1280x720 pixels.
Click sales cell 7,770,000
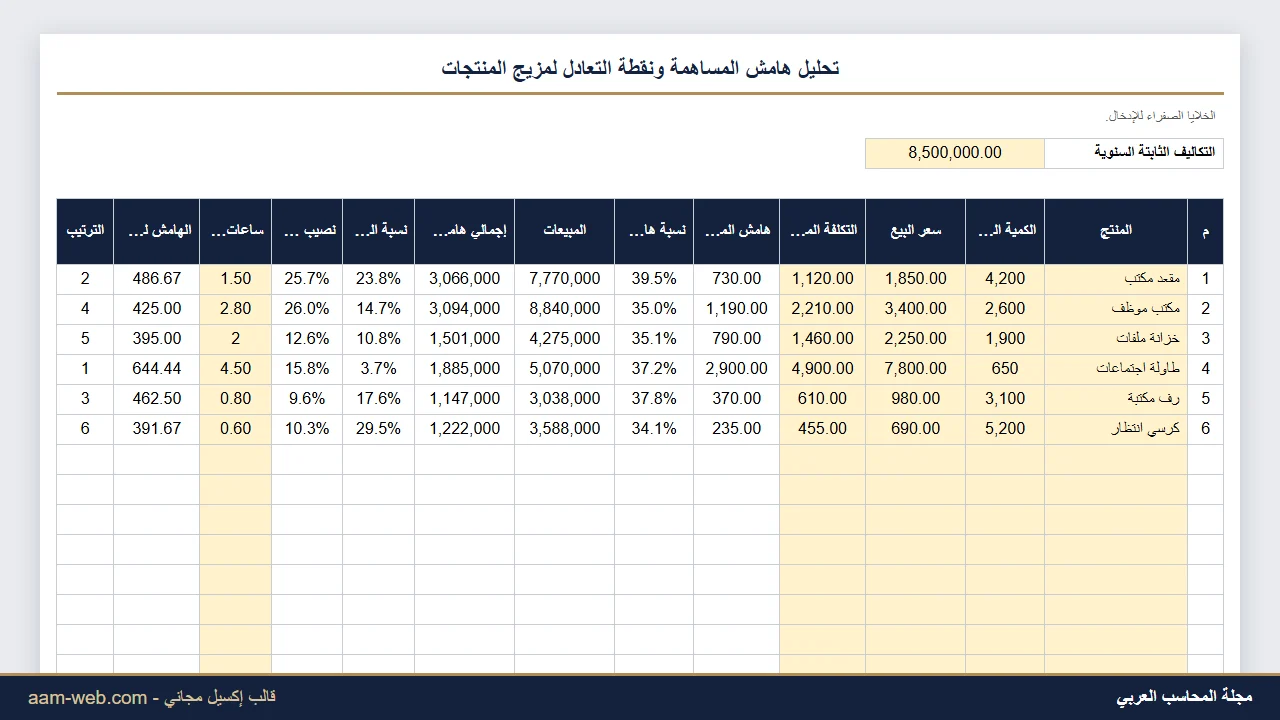[x=565, y=279]
